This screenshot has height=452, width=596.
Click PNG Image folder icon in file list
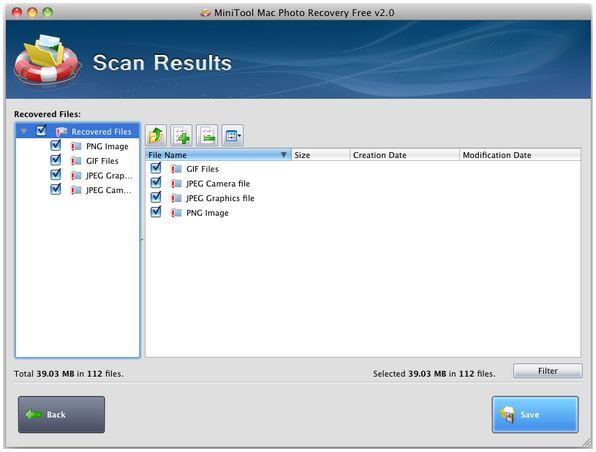pyautogui.click(x=176, y=213)
